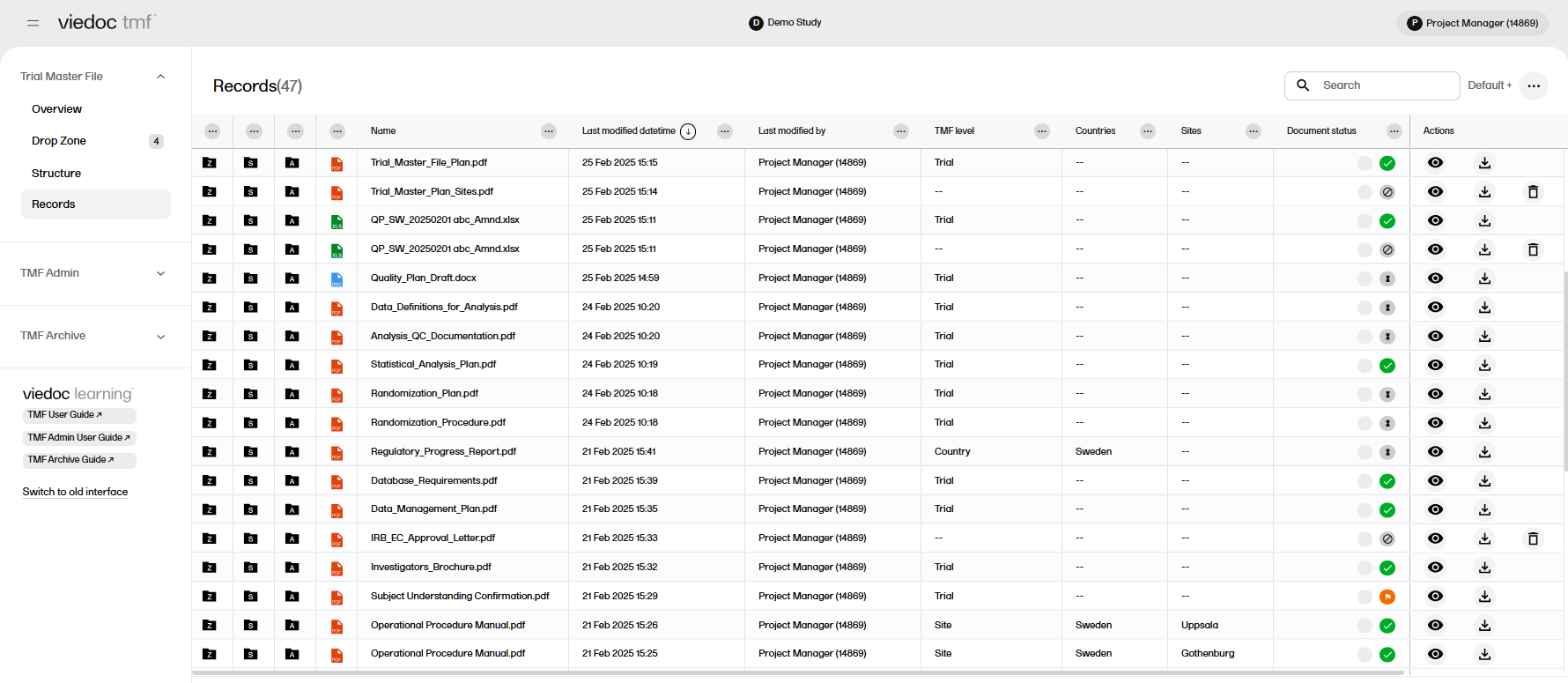Screen dimensions: 1568x683
Task: View Regulatory_Progress_Report.pdf with the eye icon
Action: click(x=1435, y=452)
